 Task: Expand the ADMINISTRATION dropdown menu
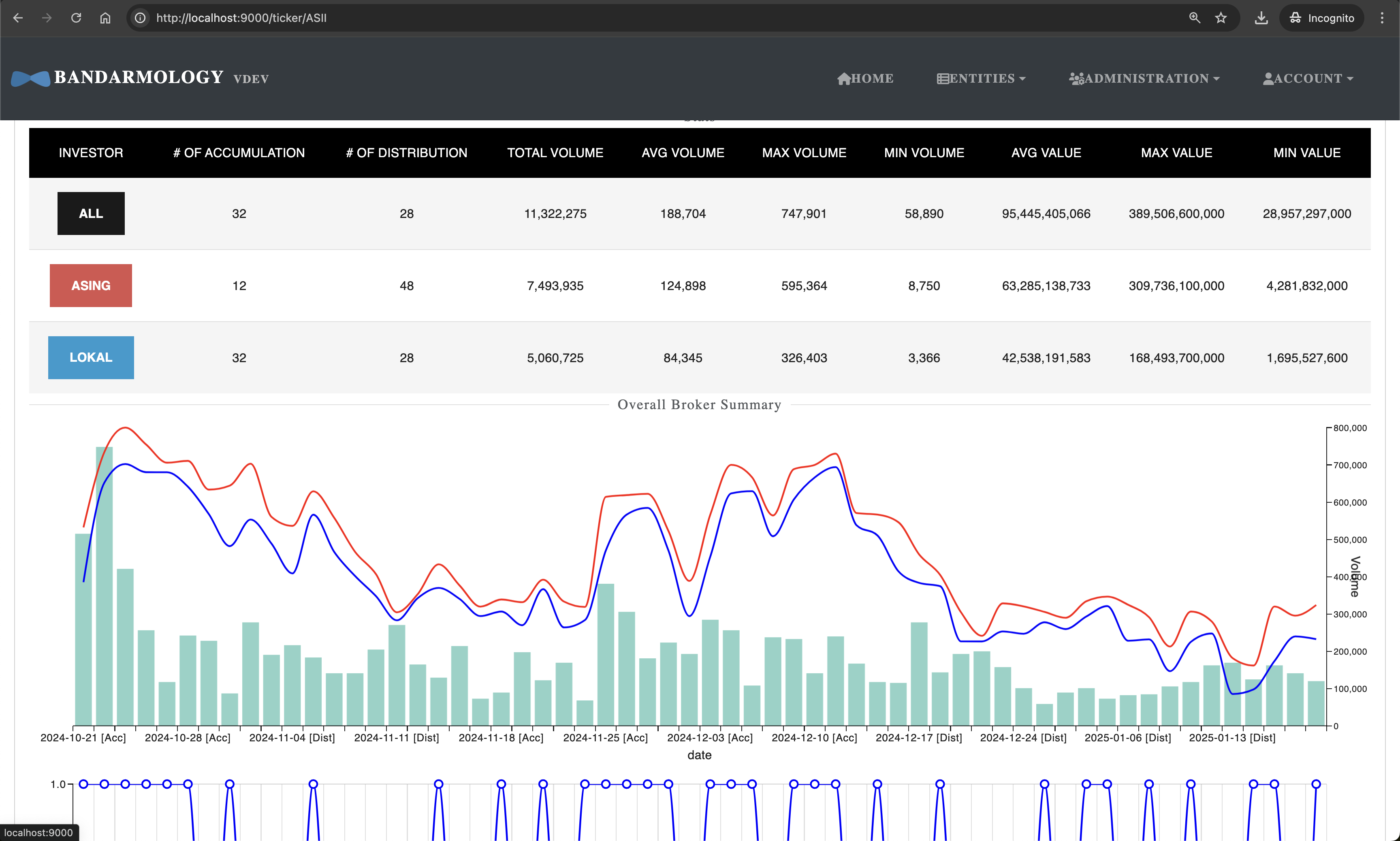1144,78
